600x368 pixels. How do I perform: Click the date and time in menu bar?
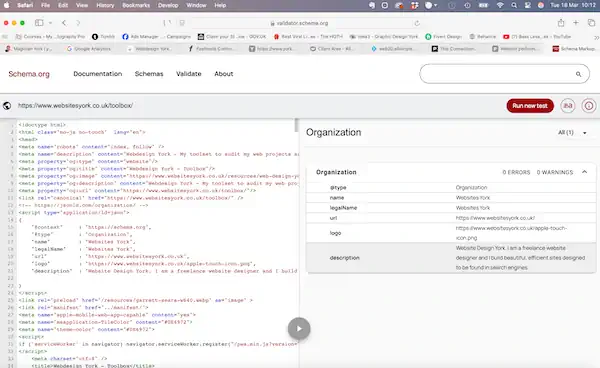573,5
